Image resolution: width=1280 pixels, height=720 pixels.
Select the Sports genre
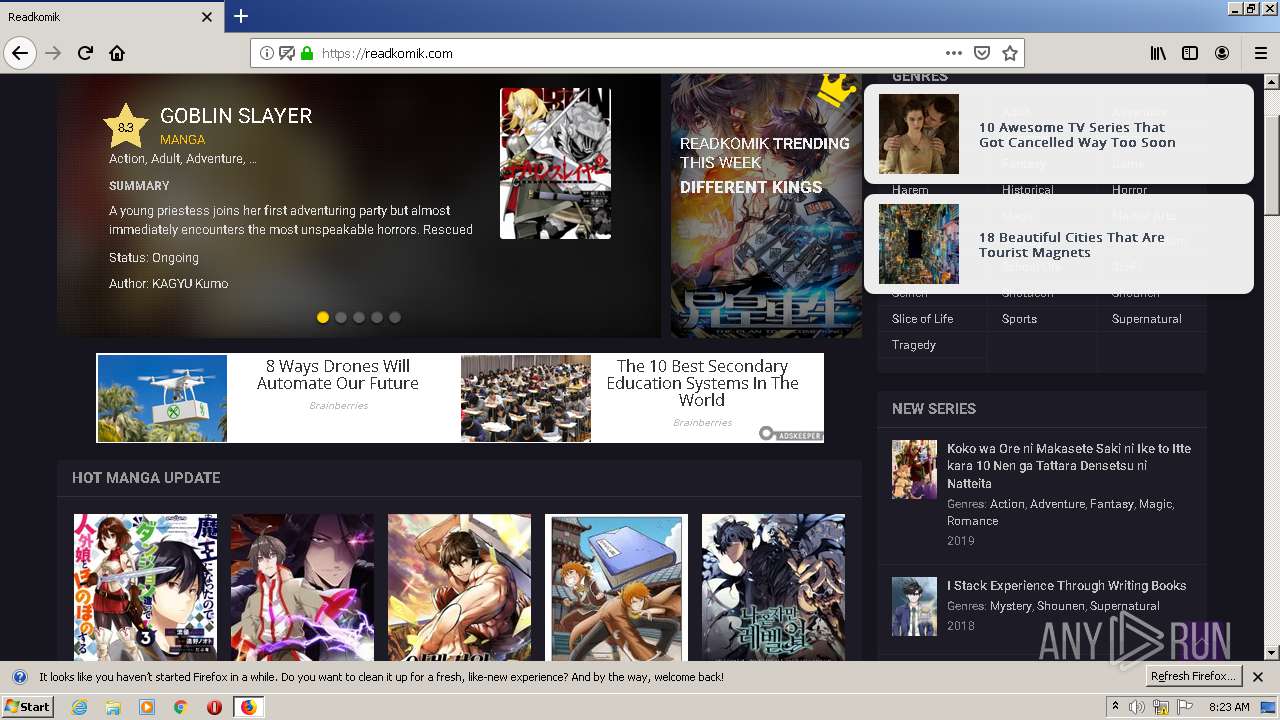[x=1019, y=319]
